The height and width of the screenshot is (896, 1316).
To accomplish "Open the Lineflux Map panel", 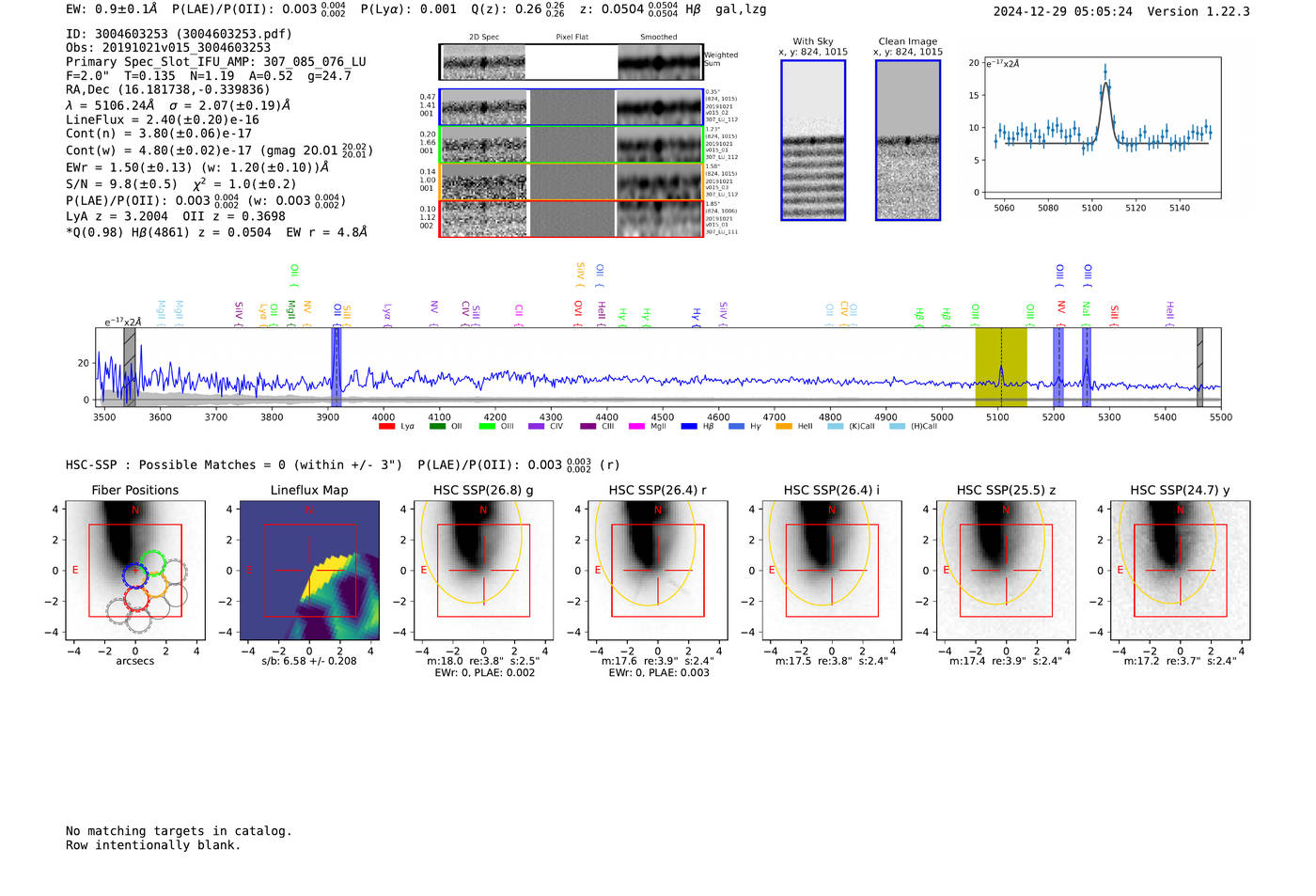I will tap(309, 571).
